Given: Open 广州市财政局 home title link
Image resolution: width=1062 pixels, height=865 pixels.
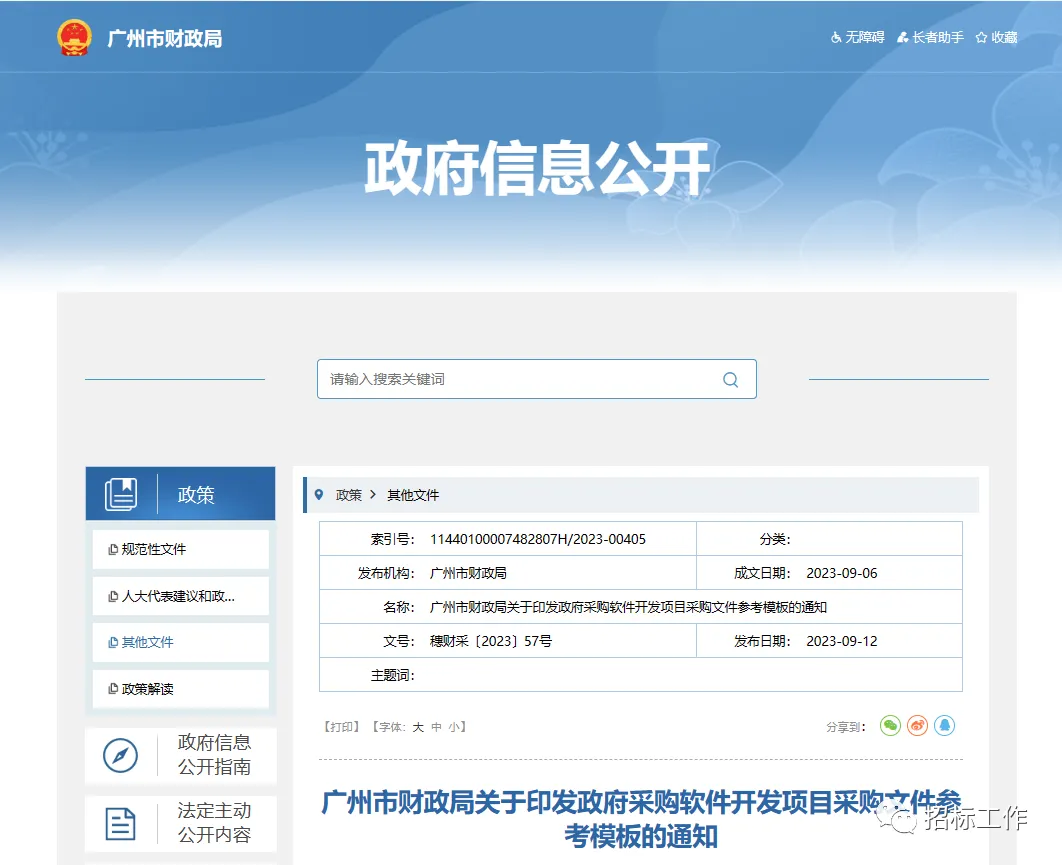Looking at the screenshot, I should coord(165,39).
